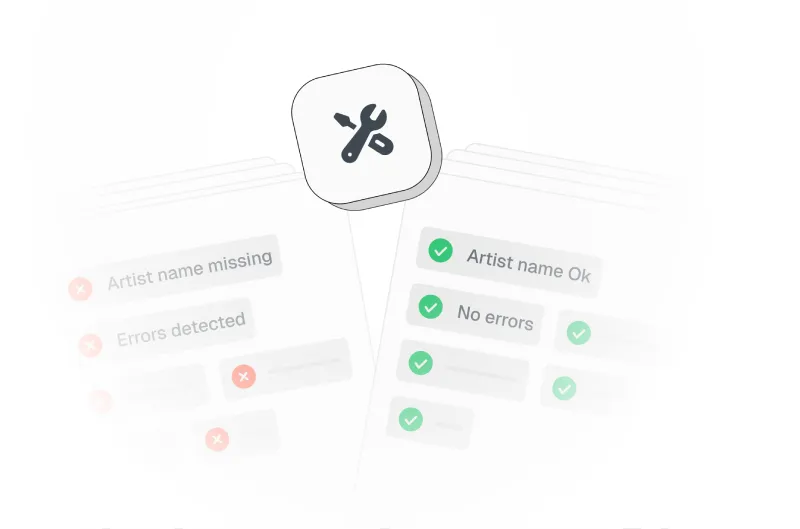
Task: Click the placeholder line beside the middle red X
Action: click(304, 365)
